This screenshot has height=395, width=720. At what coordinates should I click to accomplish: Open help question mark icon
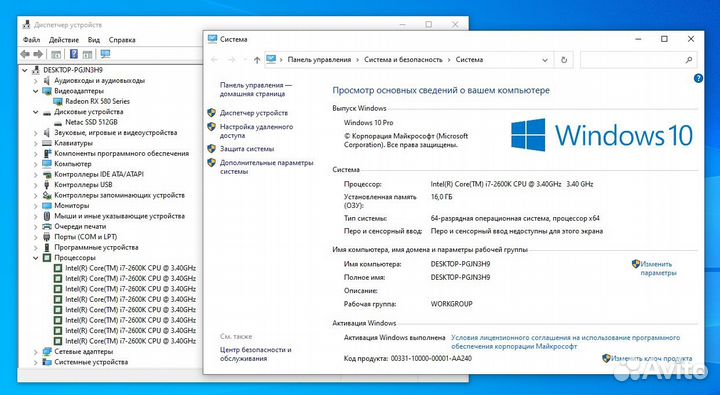(698, 79)
